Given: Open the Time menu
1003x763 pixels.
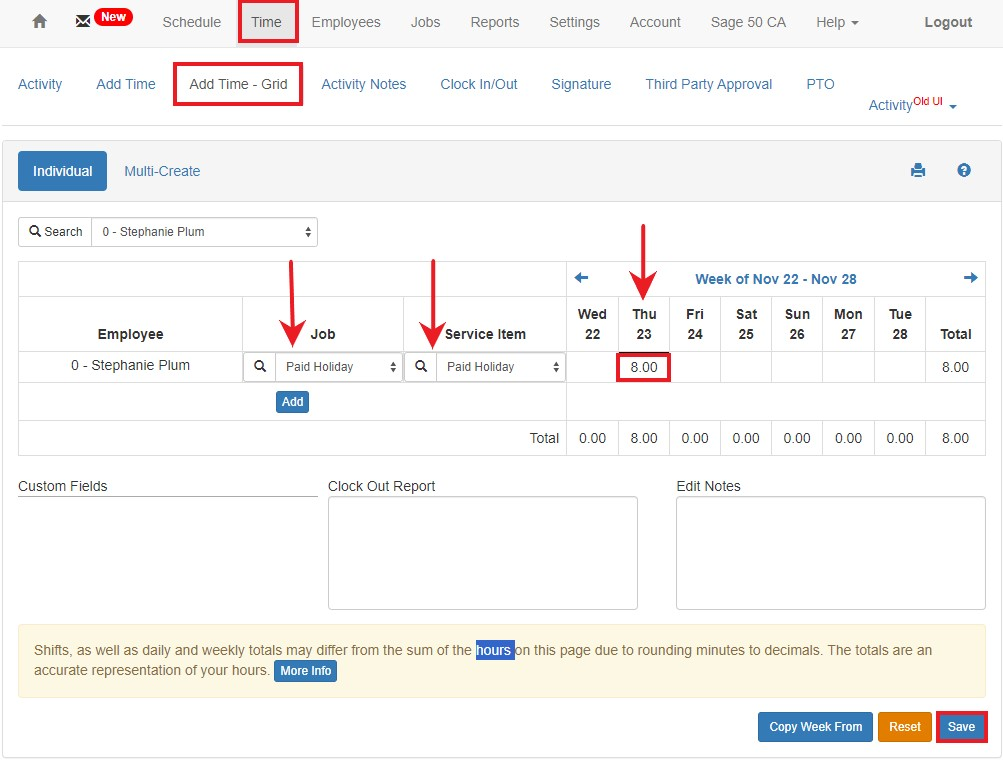Looking at the screenshot, I should (266, 22).
